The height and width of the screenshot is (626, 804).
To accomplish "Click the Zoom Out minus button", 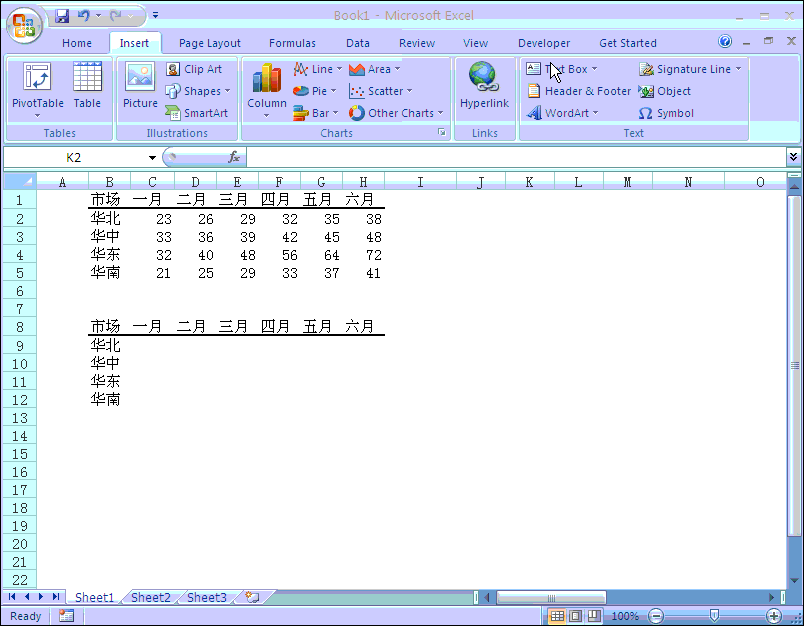I will point(656,616).
